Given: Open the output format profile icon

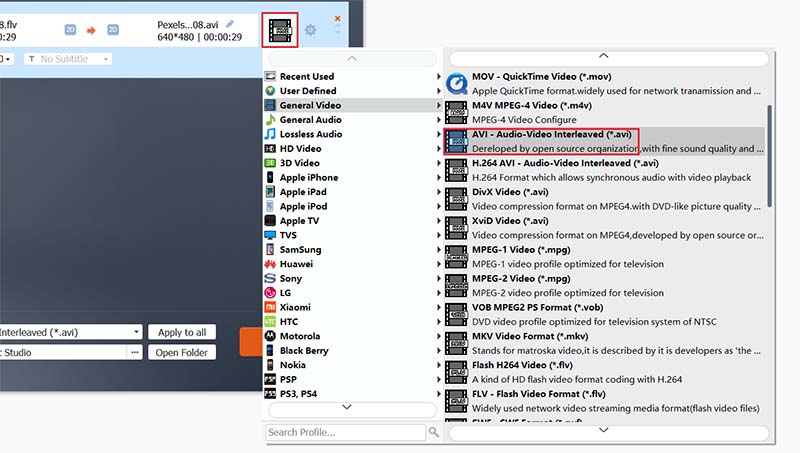Looking at the screenshot, I should (280, 30).
